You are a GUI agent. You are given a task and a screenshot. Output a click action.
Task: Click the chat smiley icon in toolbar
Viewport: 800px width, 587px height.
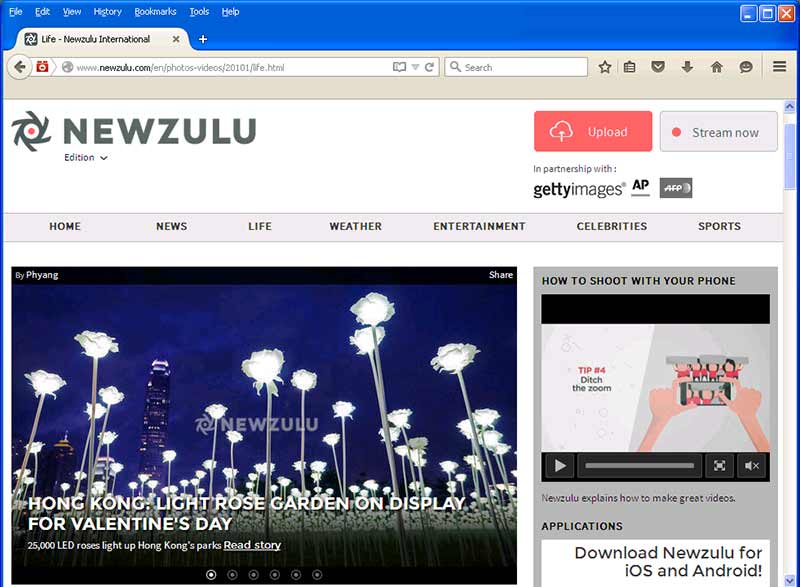[x=746, y=67]
